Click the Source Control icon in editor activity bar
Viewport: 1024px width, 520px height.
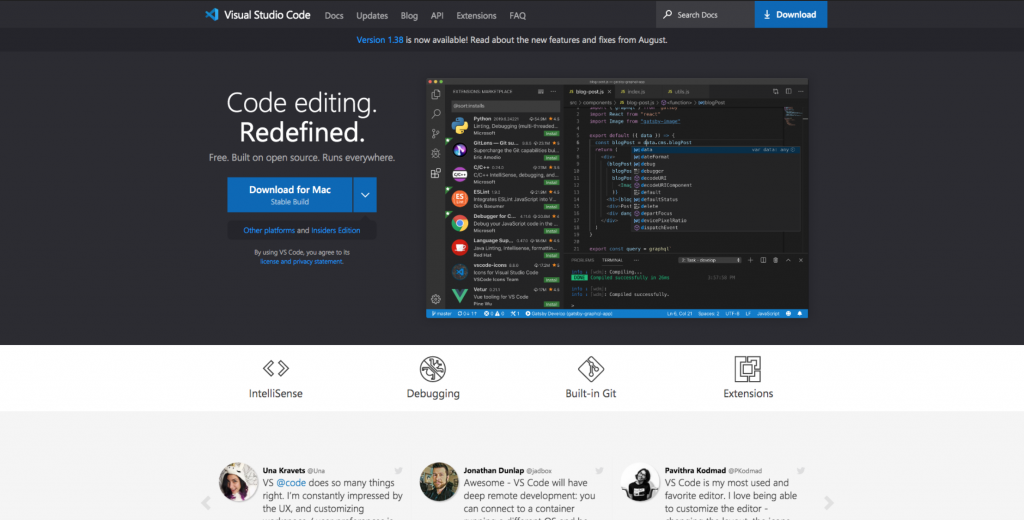pyautogui.click(x=436, y=134)
